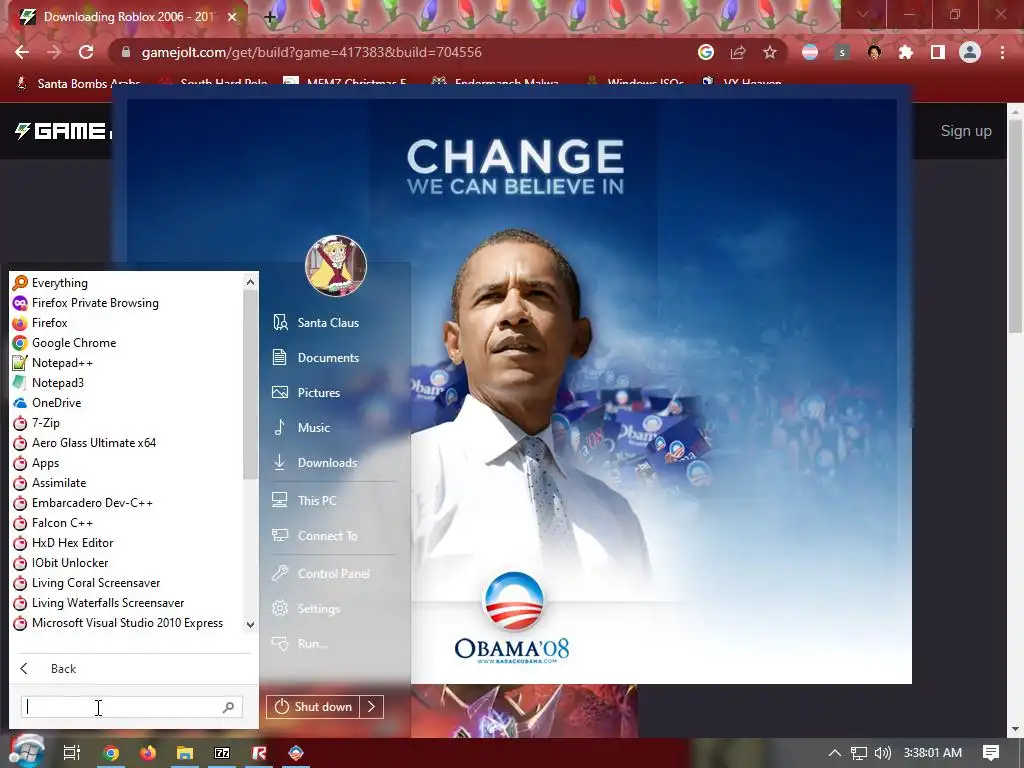Open Task View on the taskbar
The image size is (1024, 768).
point(71,753)
